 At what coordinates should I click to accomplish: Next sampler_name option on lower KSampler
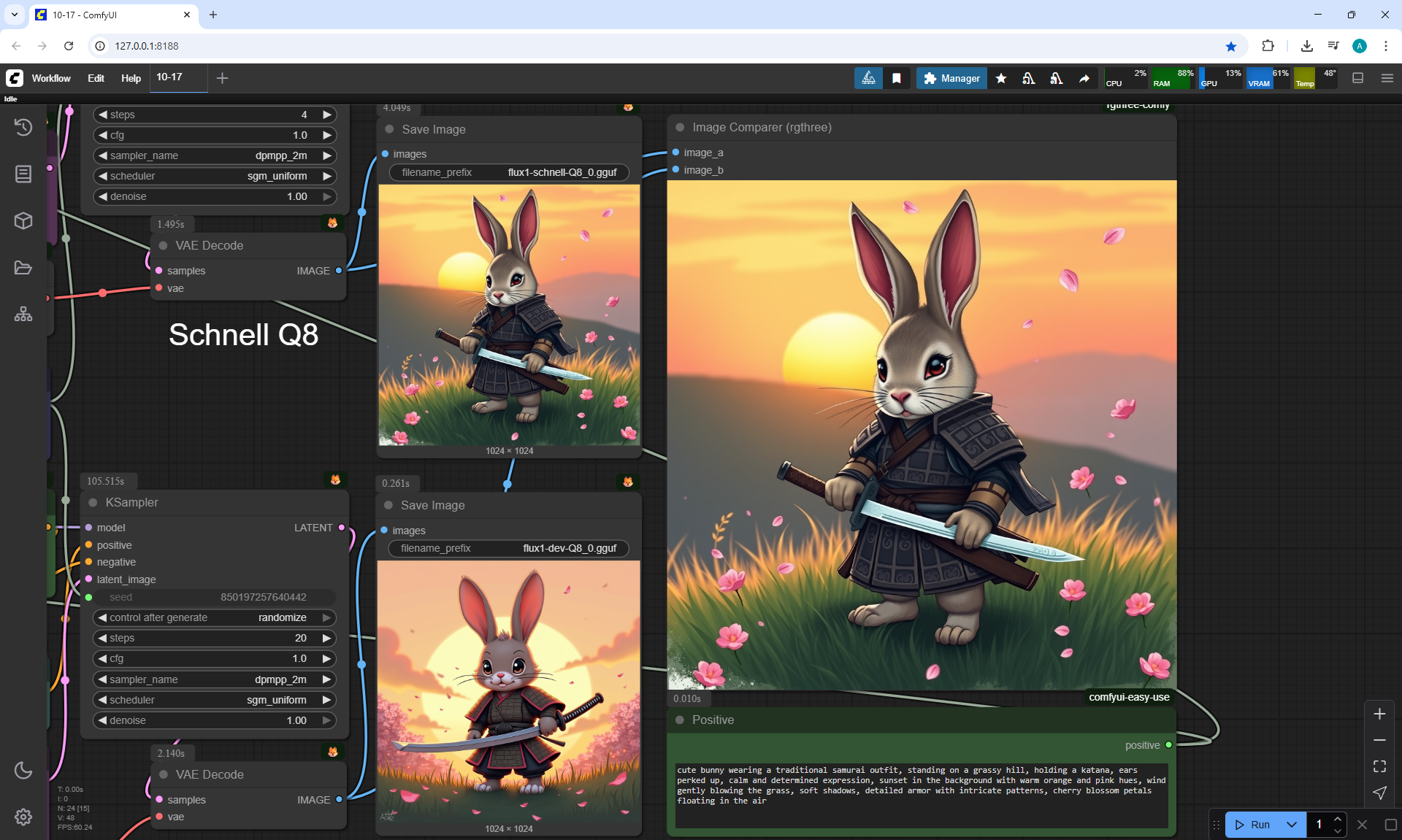coord(326,679)
